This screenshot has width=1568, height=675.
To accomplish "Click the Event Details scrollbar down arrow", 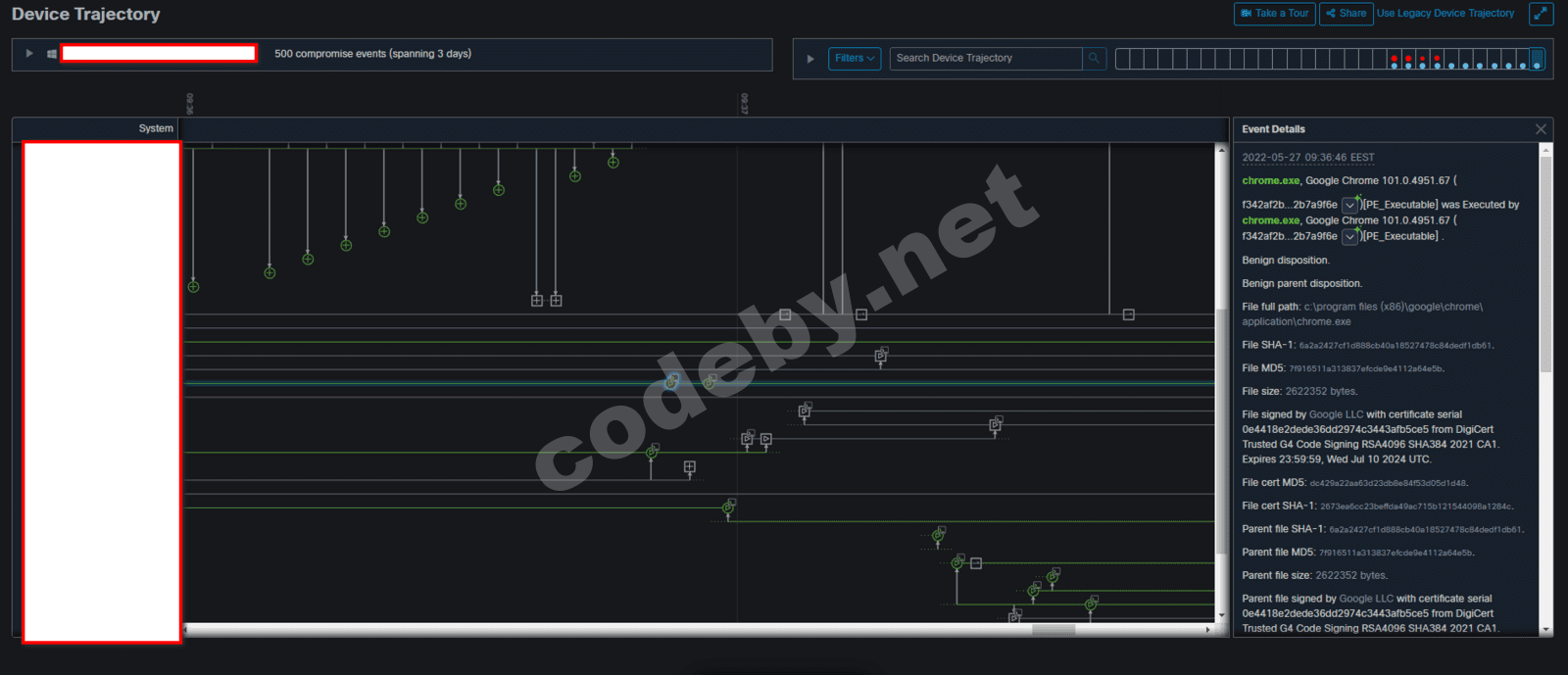I will 1546,630.
